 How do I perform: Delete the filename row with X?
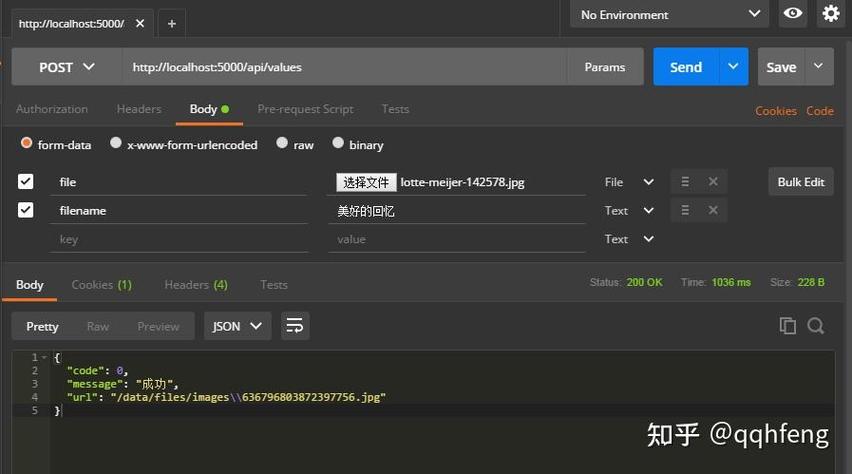click(x=713, y=210)
